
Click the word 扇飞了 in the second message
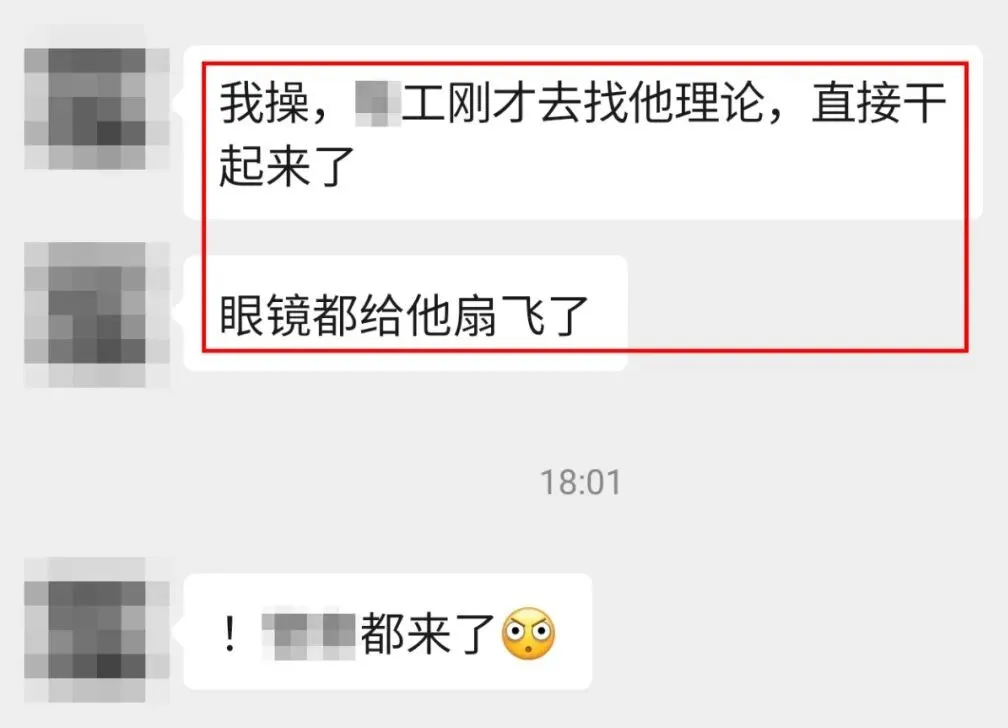pyautogui.click(x=520, y=315)
